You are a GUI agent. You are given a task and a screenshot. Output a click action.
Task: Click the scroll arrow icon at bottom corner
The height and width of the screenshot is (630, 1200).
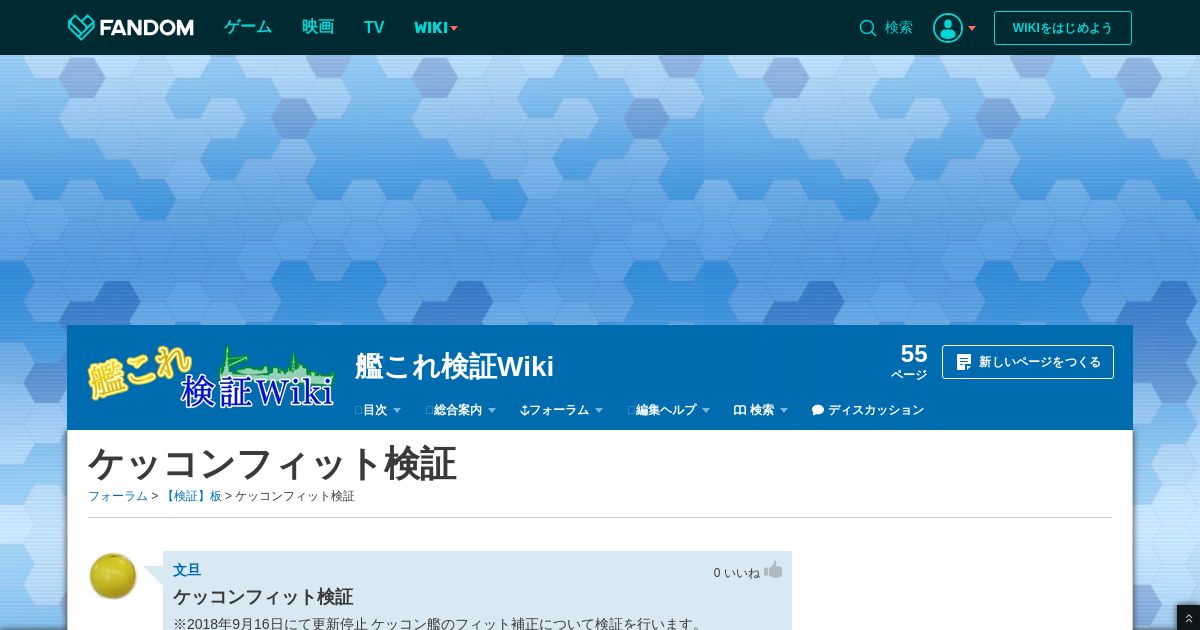click(x=1188, y=618)
